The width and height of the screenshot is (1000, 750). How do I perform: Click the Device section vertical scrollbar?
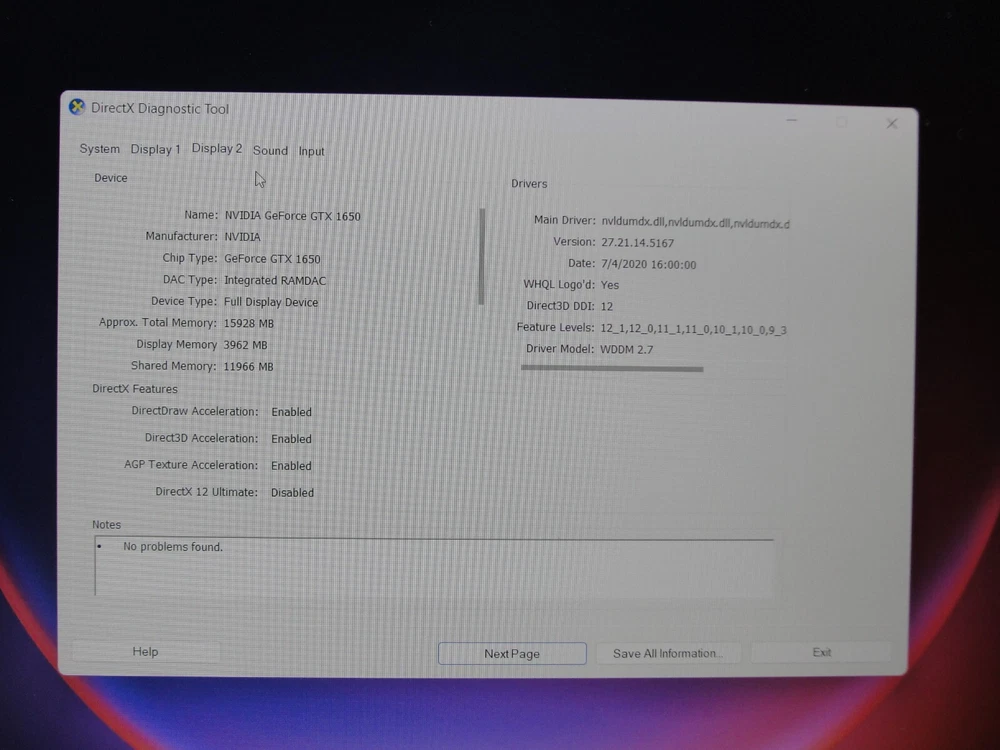[x=482, y=256]
